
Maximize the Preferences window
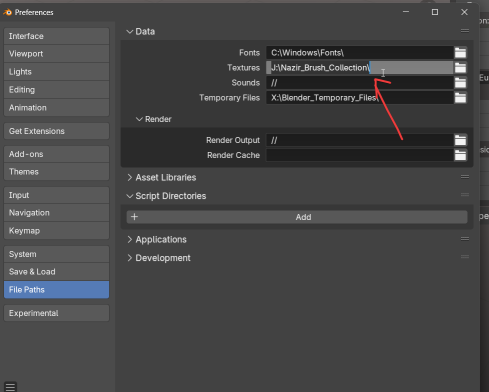point(435,12)
